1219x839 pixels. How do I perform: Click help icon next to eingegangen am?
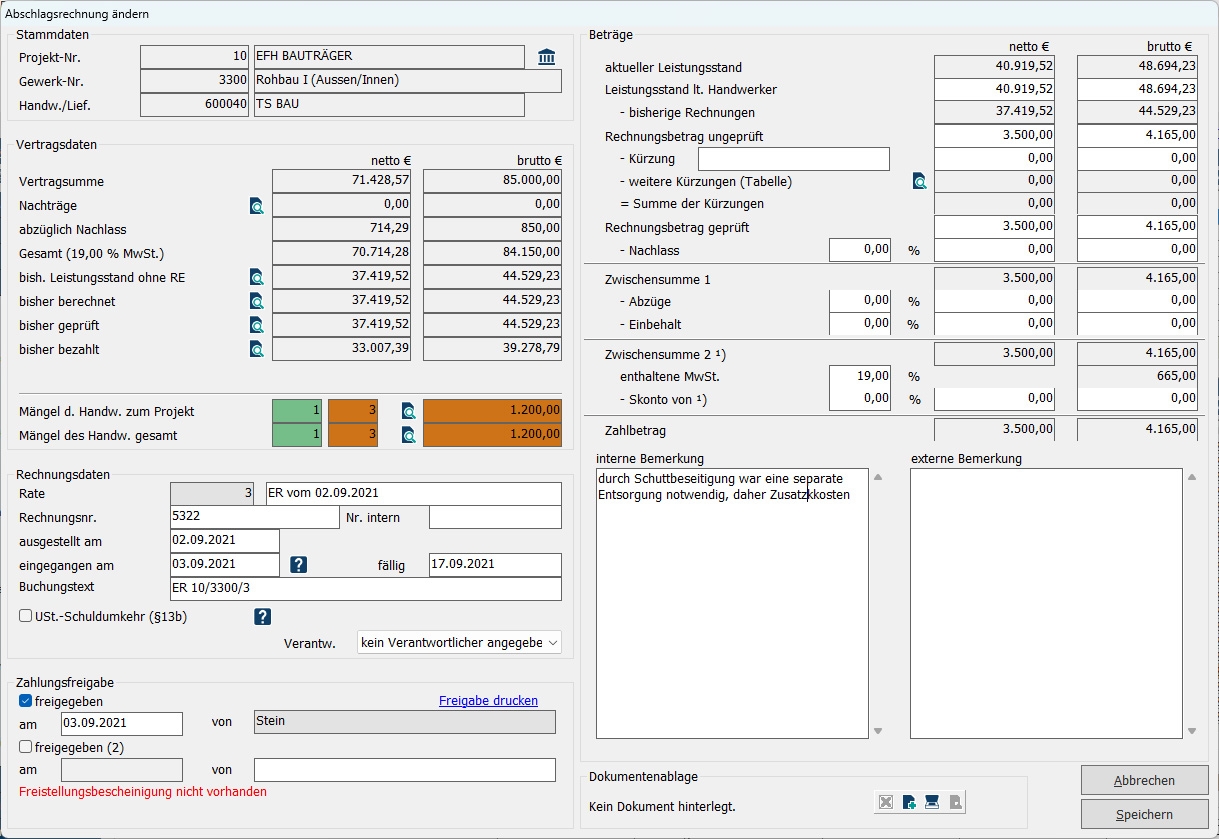pyautogui.click(x=298, y=565)
